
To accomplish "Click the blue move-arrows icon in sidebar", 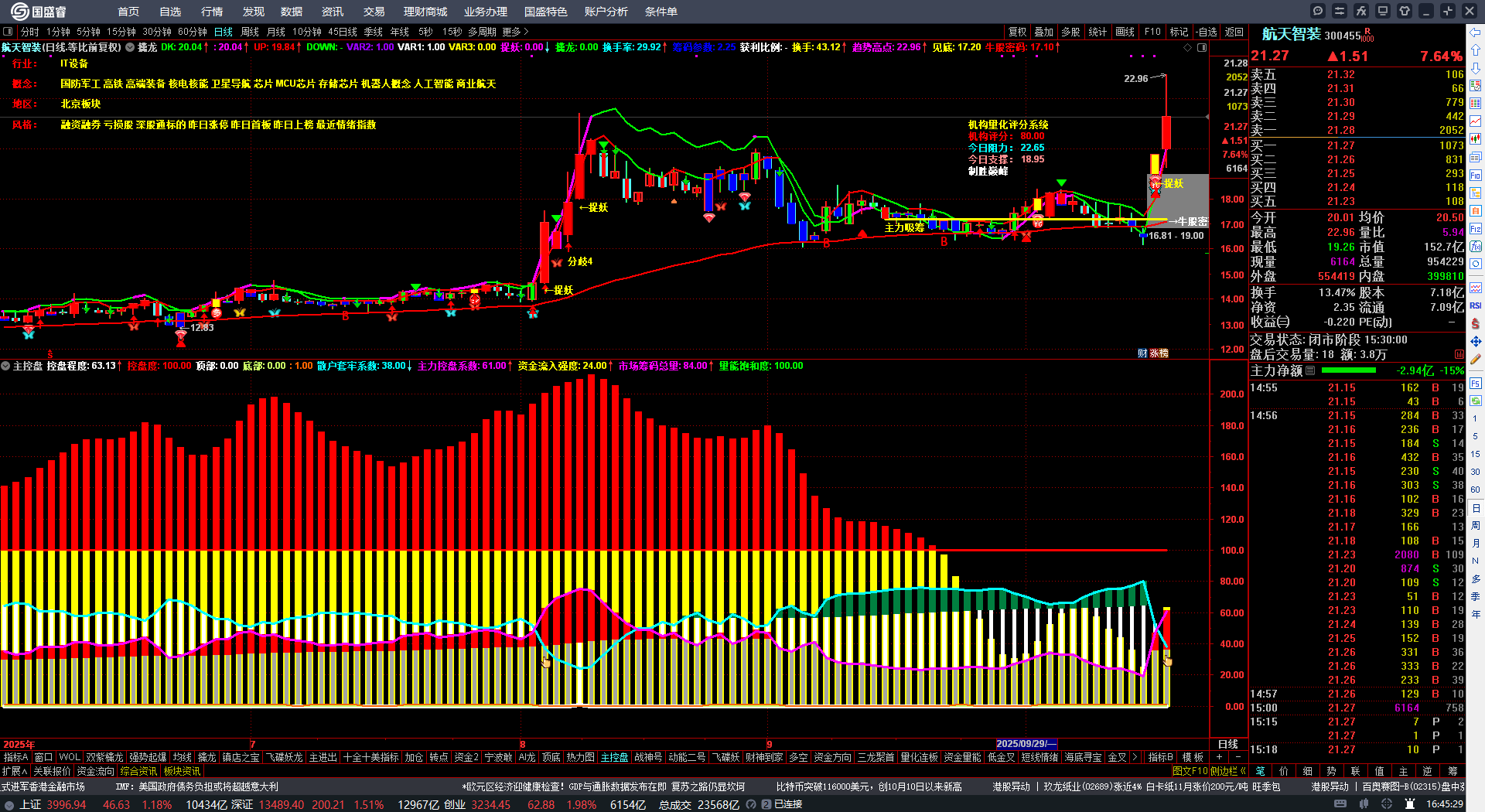I will (1476, 341).
